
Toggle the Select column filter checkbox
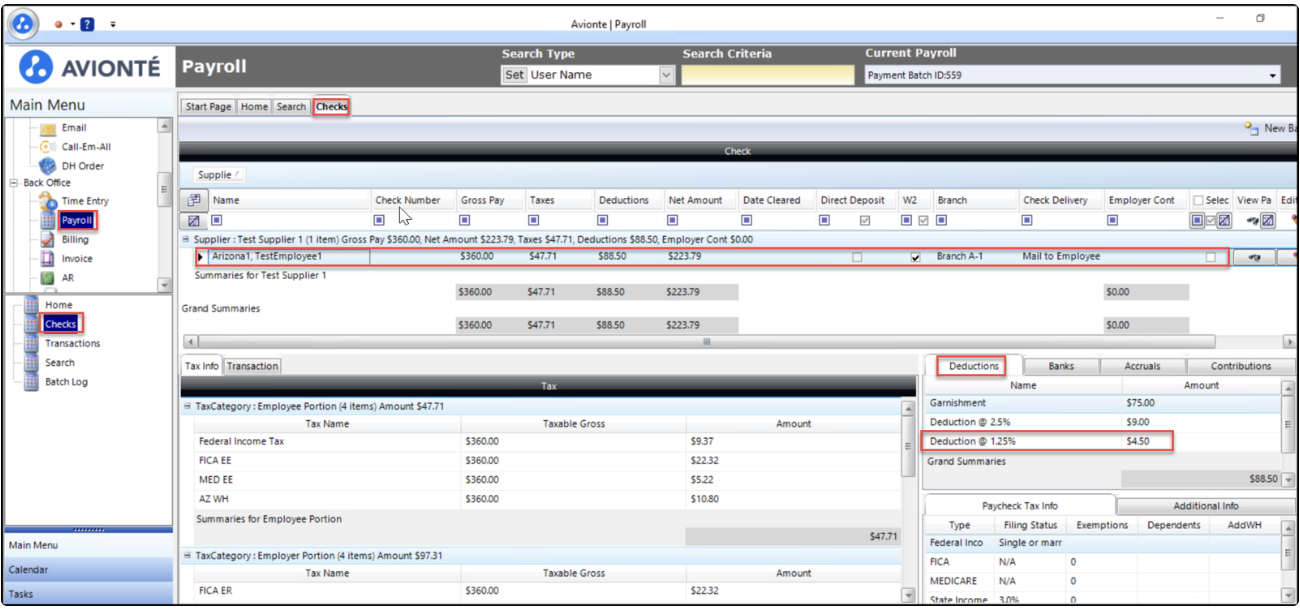pyautogui.click(x=1211, y=220)
